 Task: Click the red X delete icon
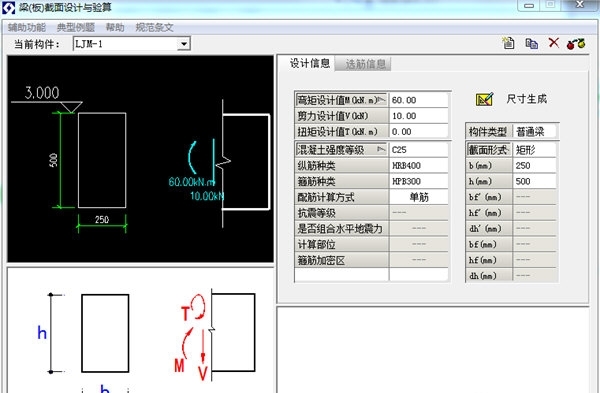point(554,43)
